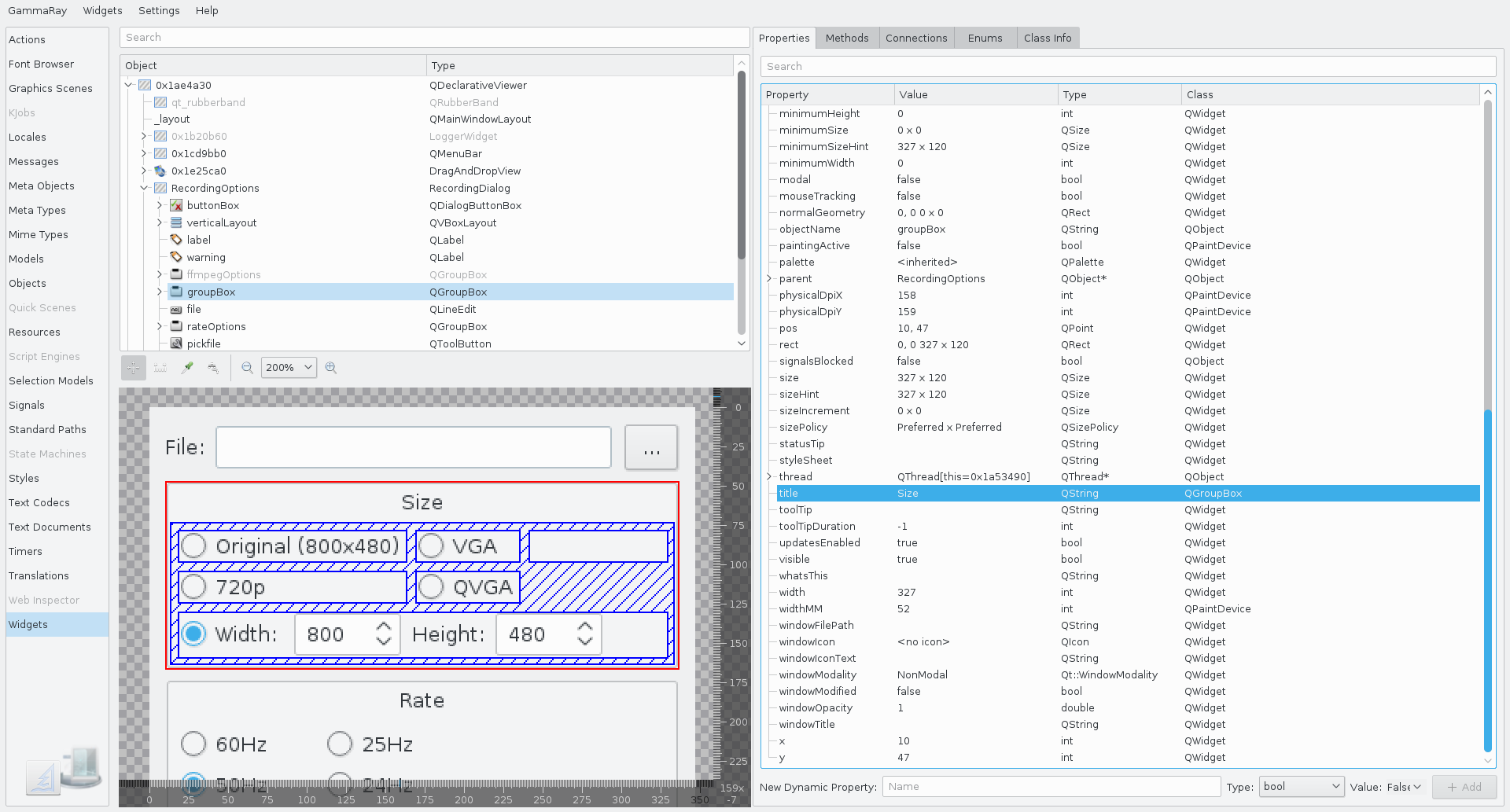Click the New Dynamic Property Name field
Screen dimensions: 1510x812
1051,787
